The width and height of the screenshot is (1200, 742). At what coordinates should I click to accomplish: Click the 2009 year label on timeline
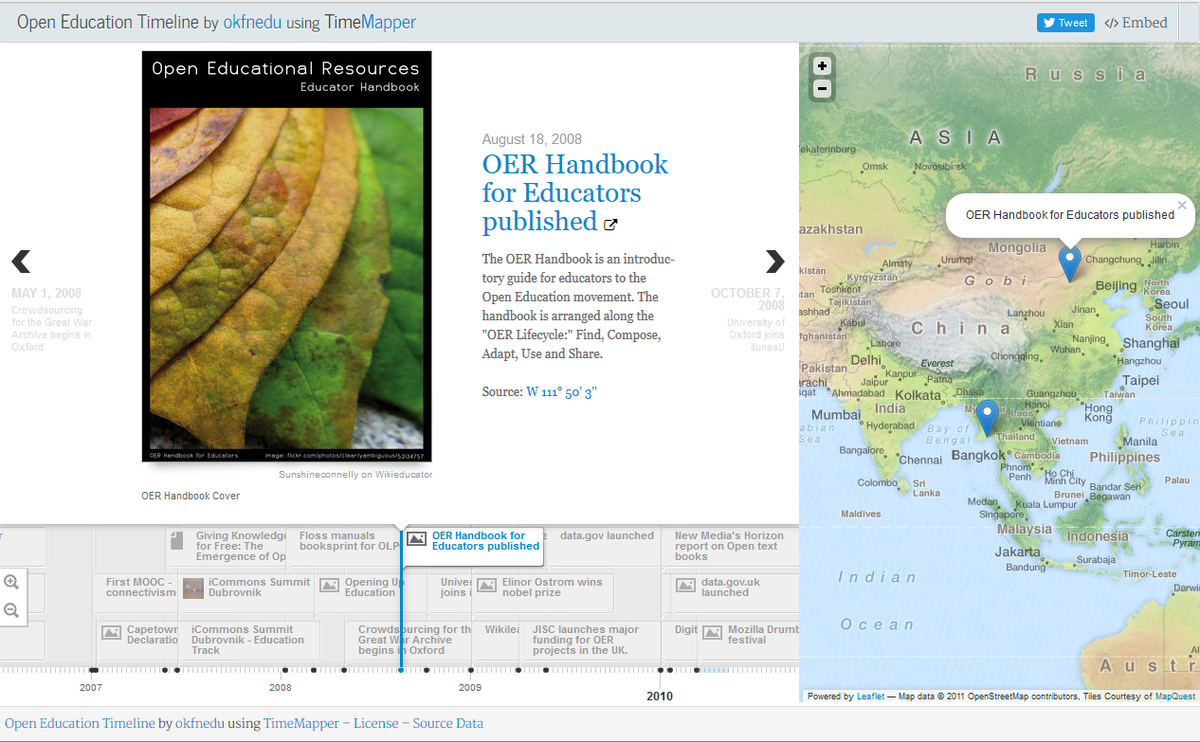[x=470, y=688]
